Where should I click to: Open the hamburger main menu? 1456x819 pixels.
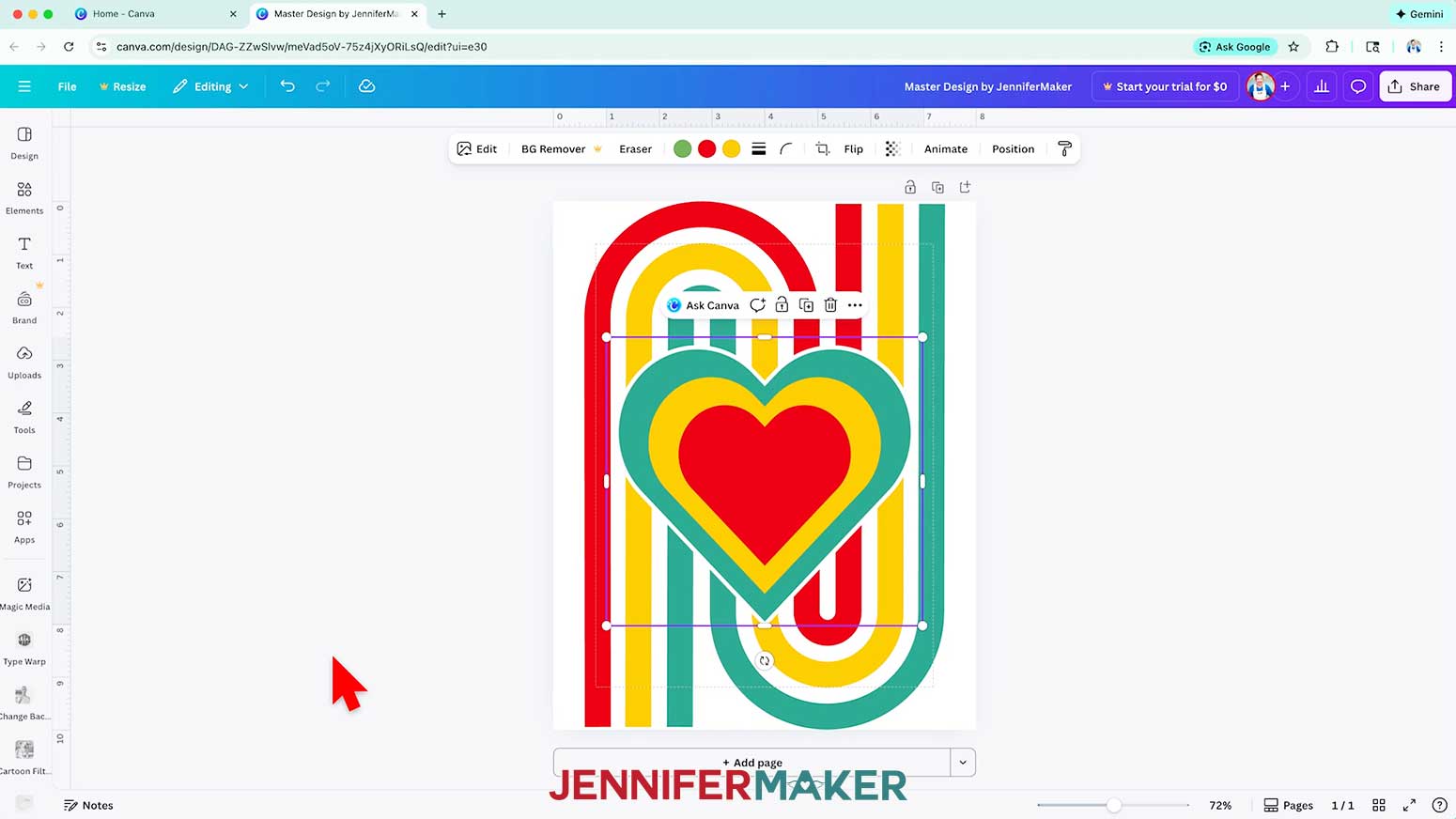pos(24,86)
